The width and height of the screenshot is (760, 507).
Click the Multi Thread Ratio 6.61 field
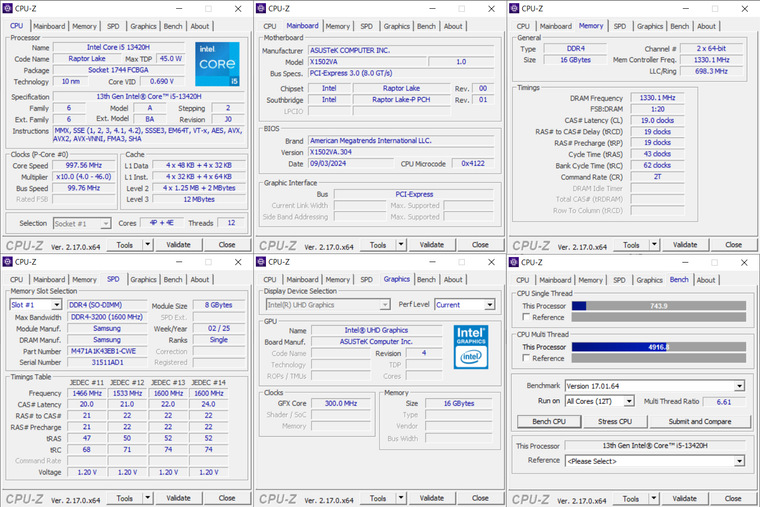pos(724,402)
